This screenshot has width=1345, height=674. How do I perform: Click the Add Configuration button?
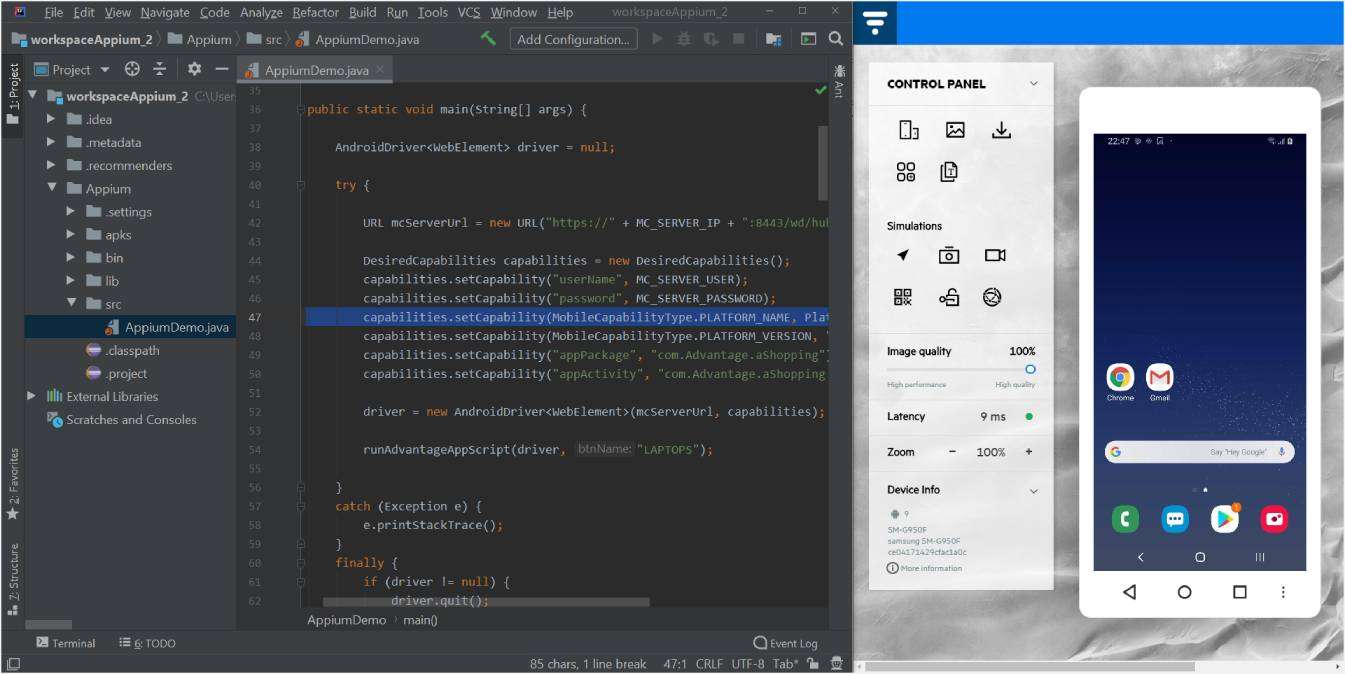(574, 39)
